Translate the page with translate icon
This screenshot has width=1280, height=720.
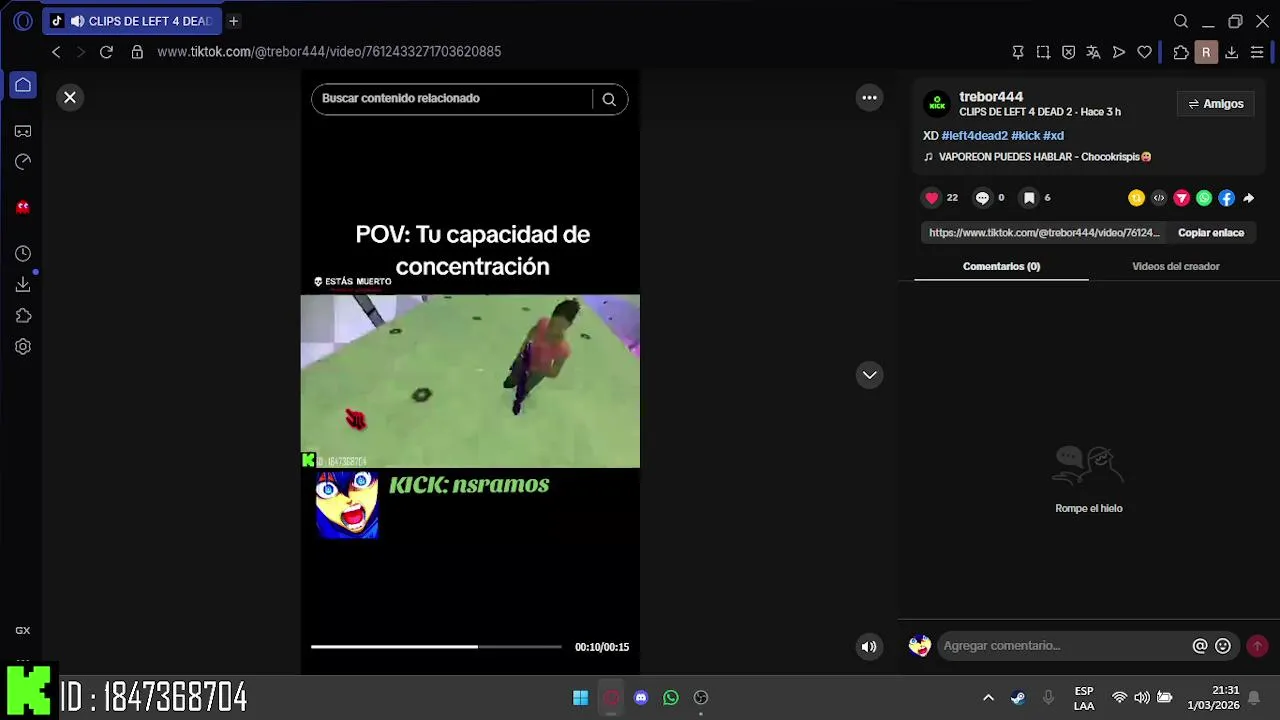(x=1093, y=52)
